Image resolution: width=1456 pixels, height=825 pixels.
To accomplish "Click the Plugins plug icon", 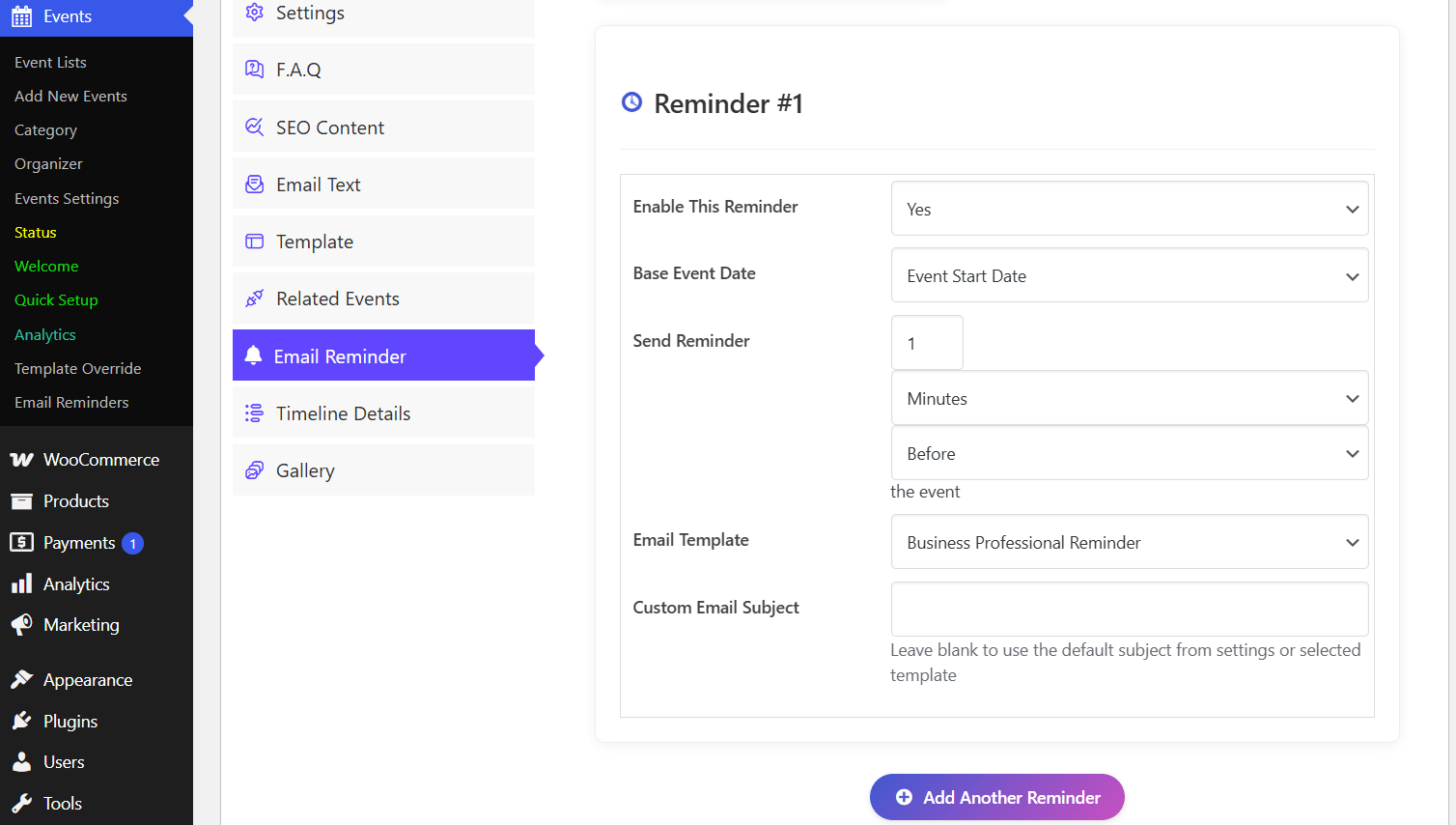I will (x=21, y=722).
